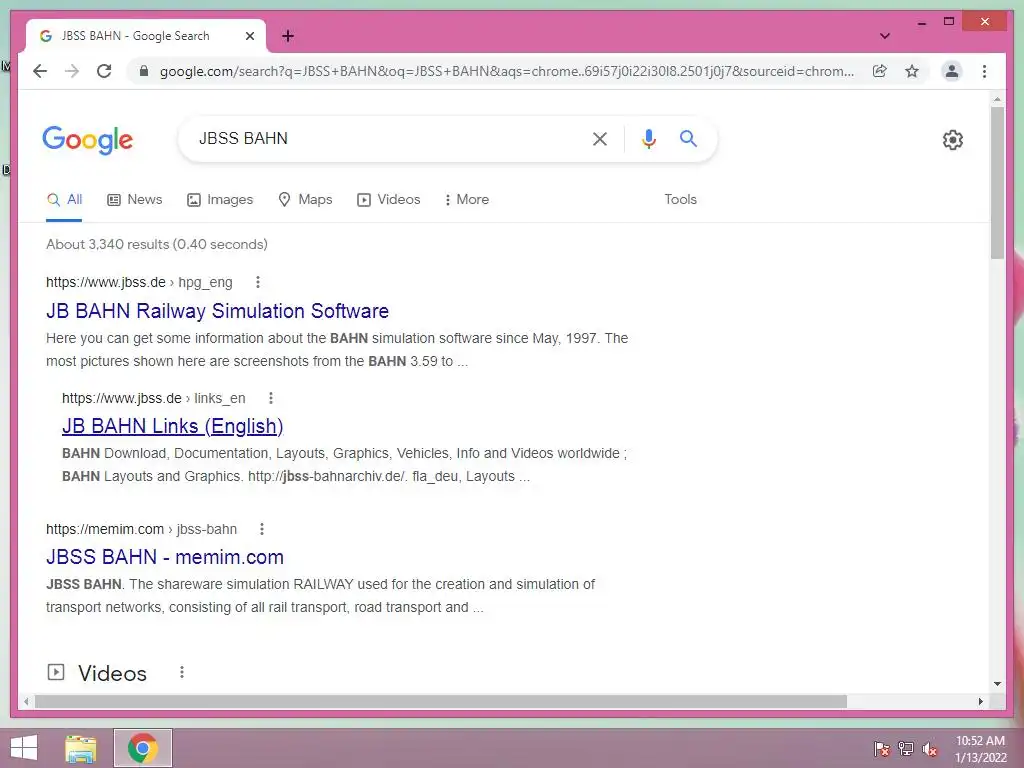Click the muted volume tray icon
Viewport: 1024px width, 768px height.
point(930,748)
